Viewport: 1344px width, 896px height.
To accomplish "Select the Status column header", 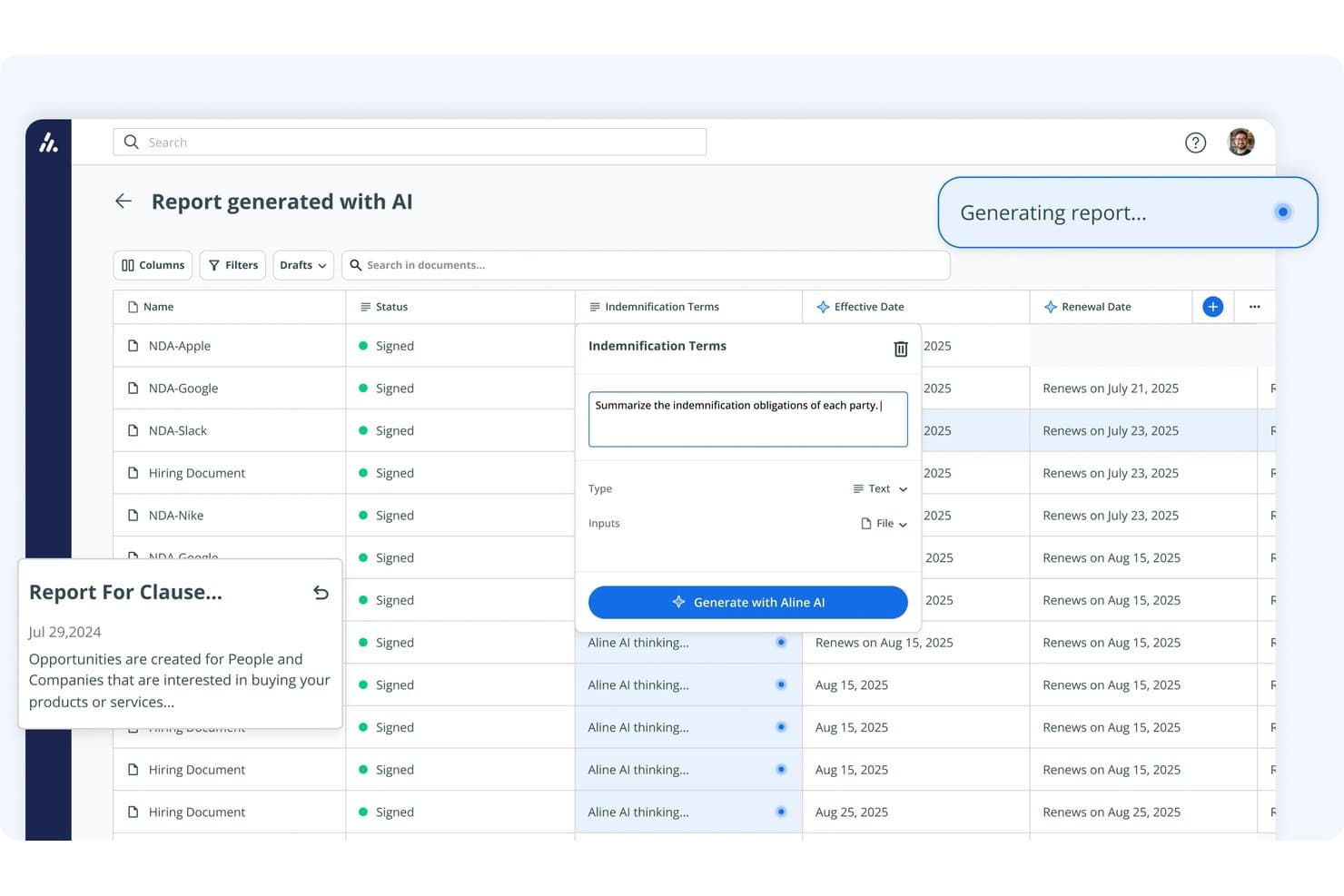I will point(460,307).
